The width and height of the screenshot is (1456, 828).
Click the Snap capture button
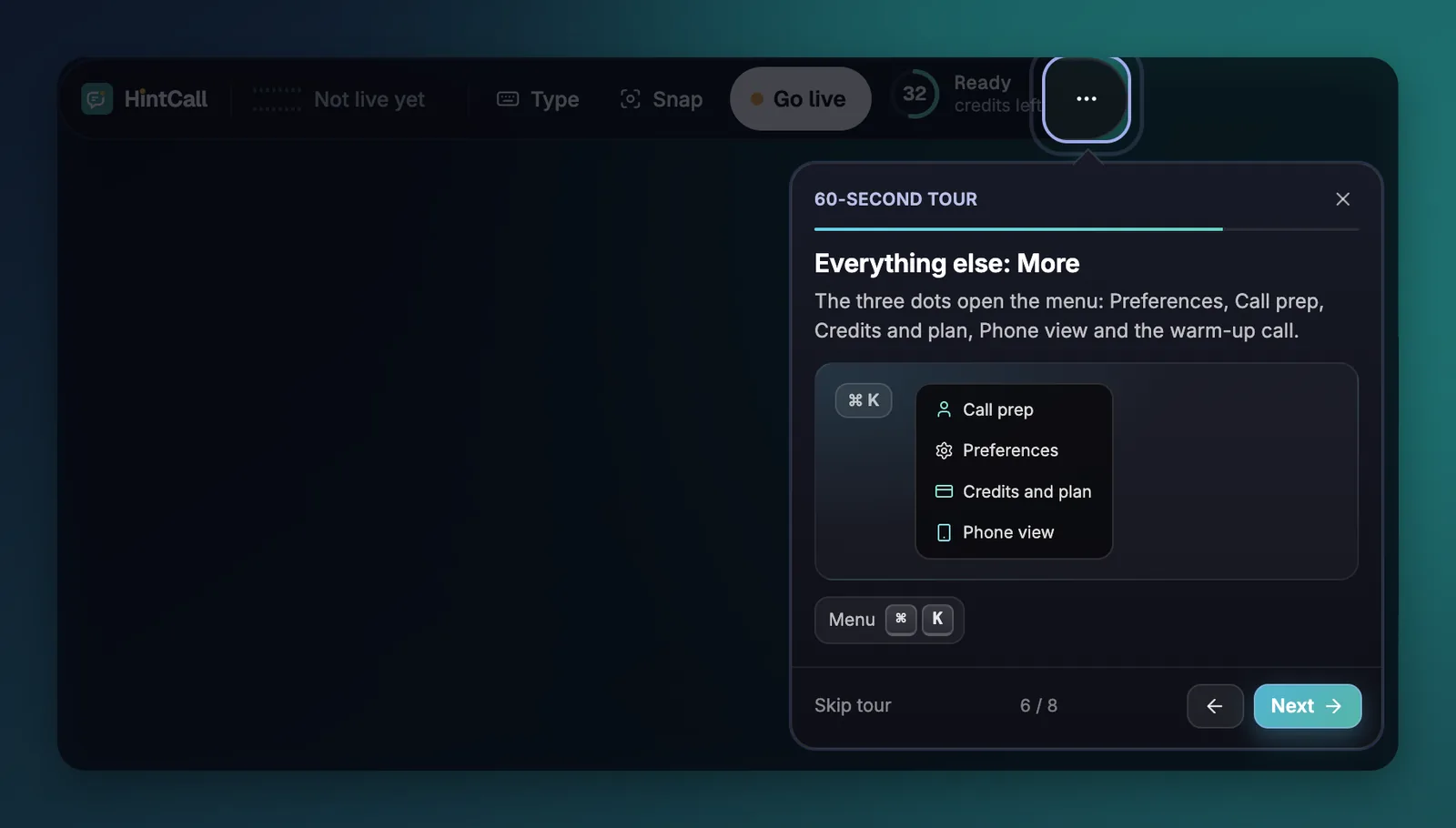coord(661,99)
